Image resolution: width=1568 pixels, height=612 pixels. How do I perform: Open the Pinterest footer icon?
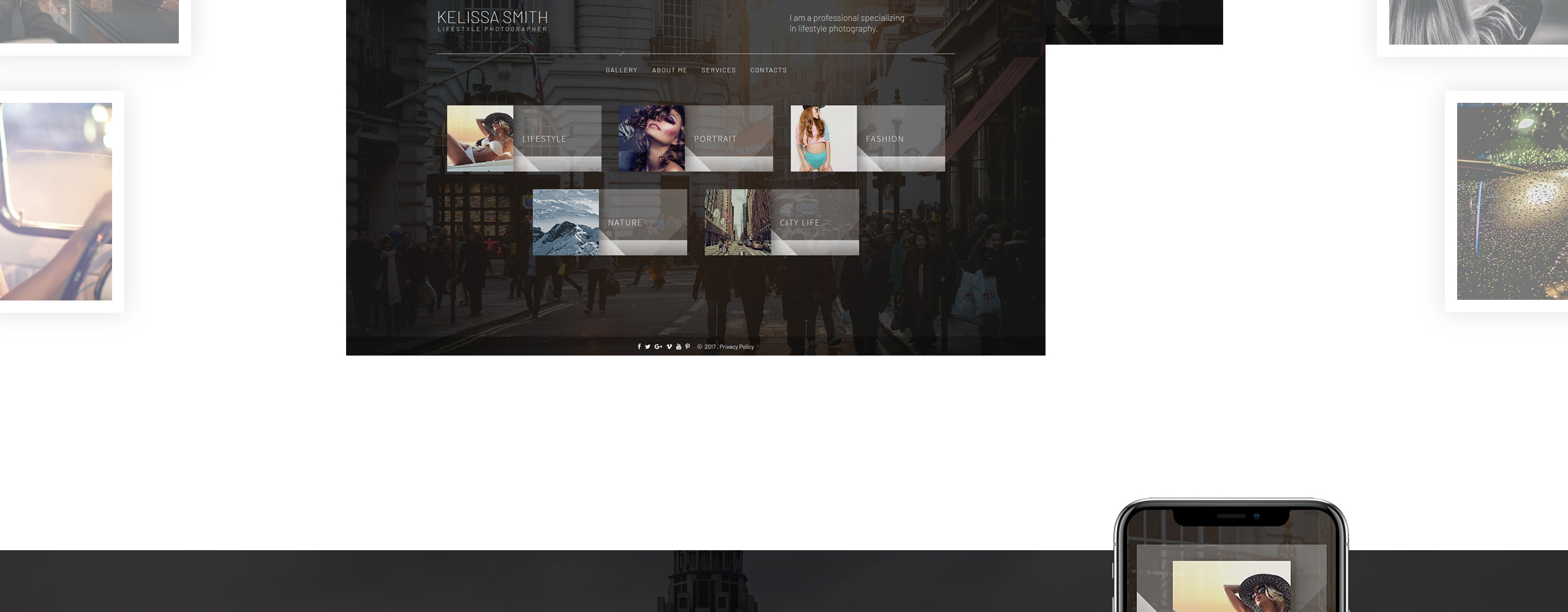click(x=687, y=346)
